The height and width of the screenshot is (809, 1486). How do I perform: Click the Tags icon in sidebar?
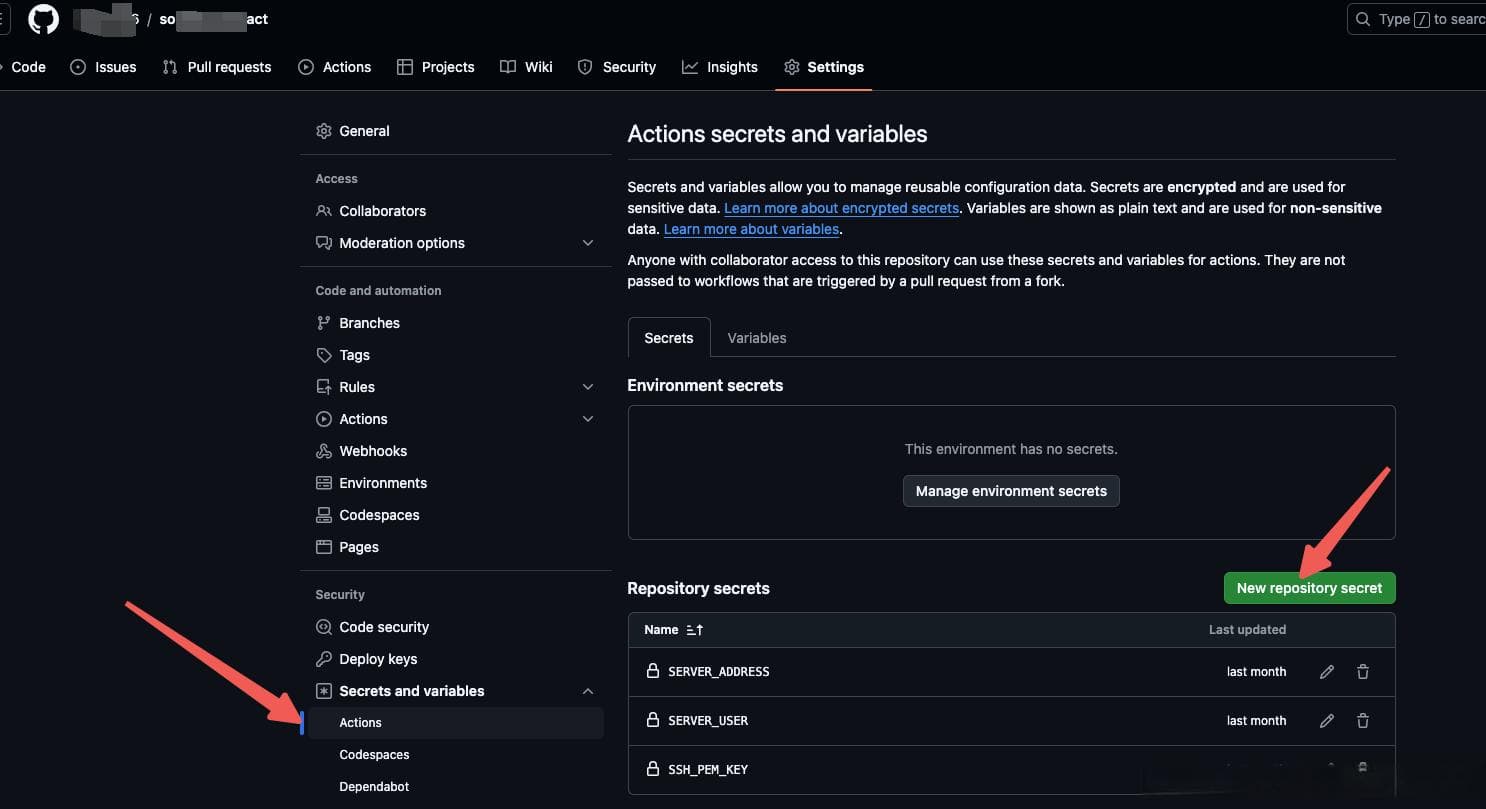(324, 355)
